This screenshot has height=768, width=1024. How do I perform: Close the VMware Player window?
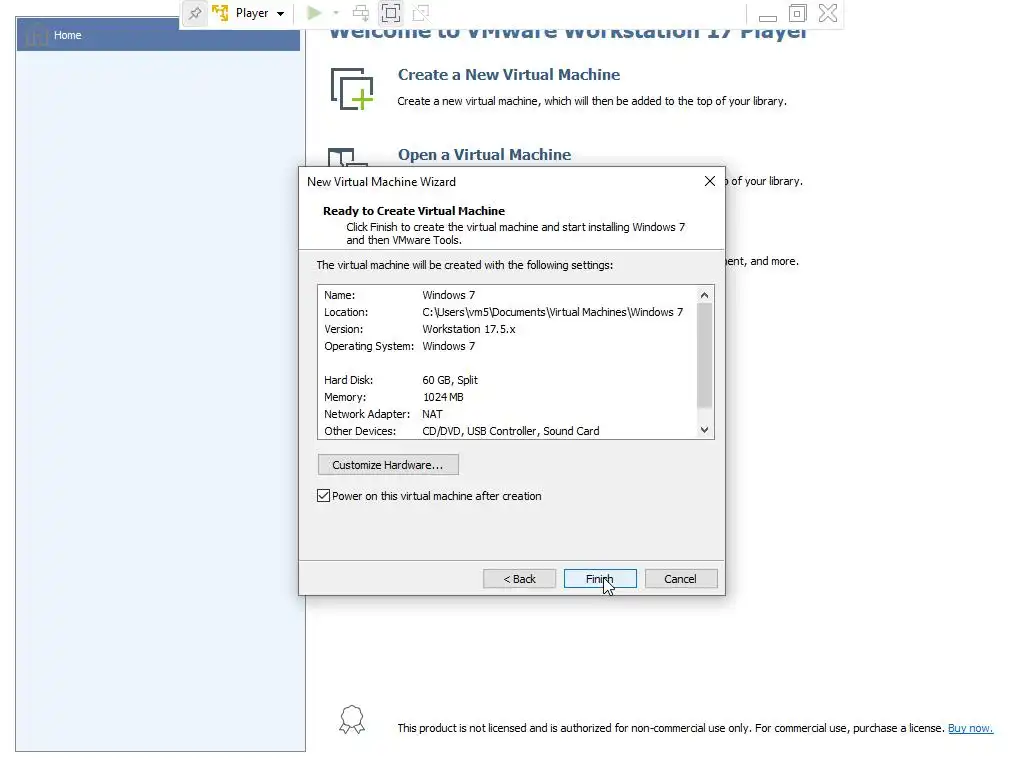827,13
